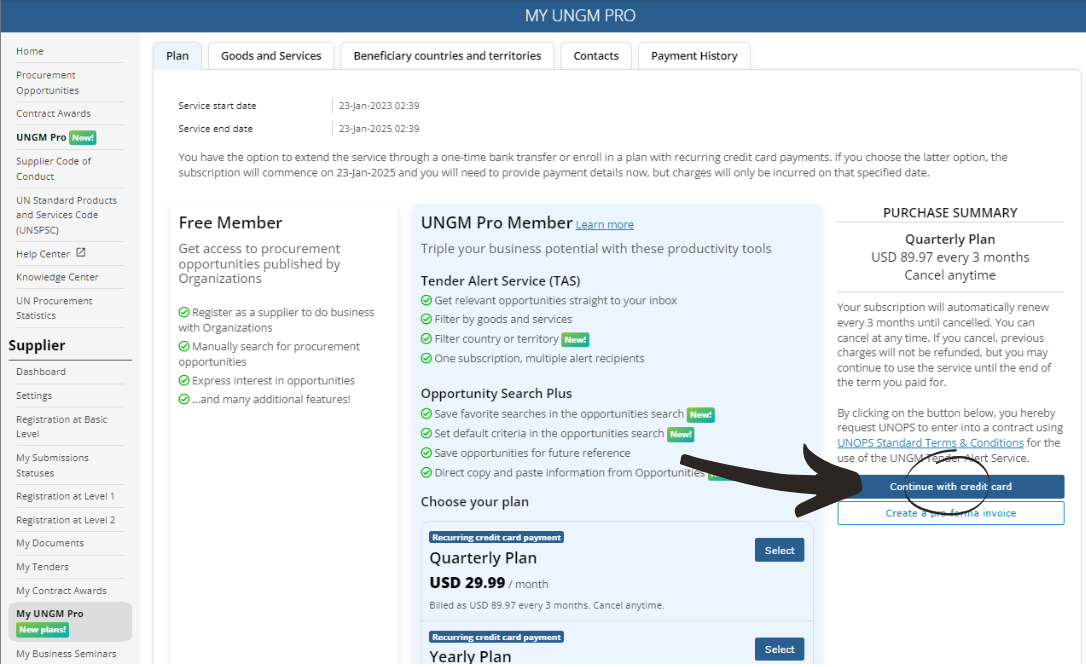
Task: Open Help Center external link icon
Action: coord(81,253)
